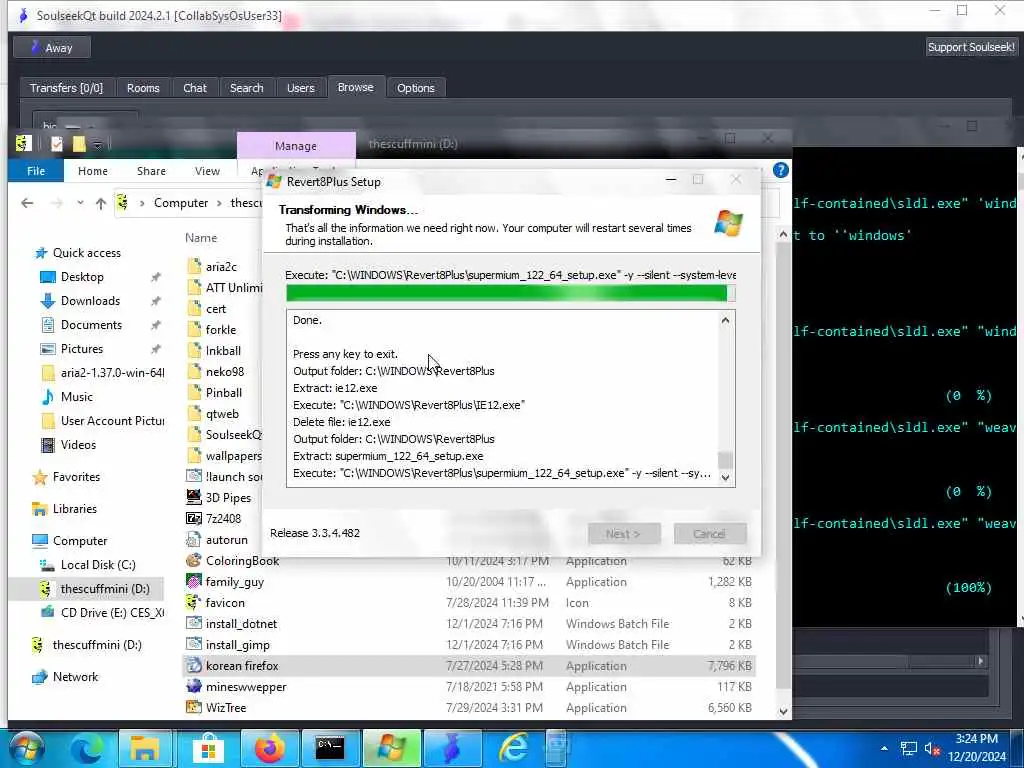1024x768 pixels.
Task: Open Microsoft Store from taskbar
Action: [208, 748]
